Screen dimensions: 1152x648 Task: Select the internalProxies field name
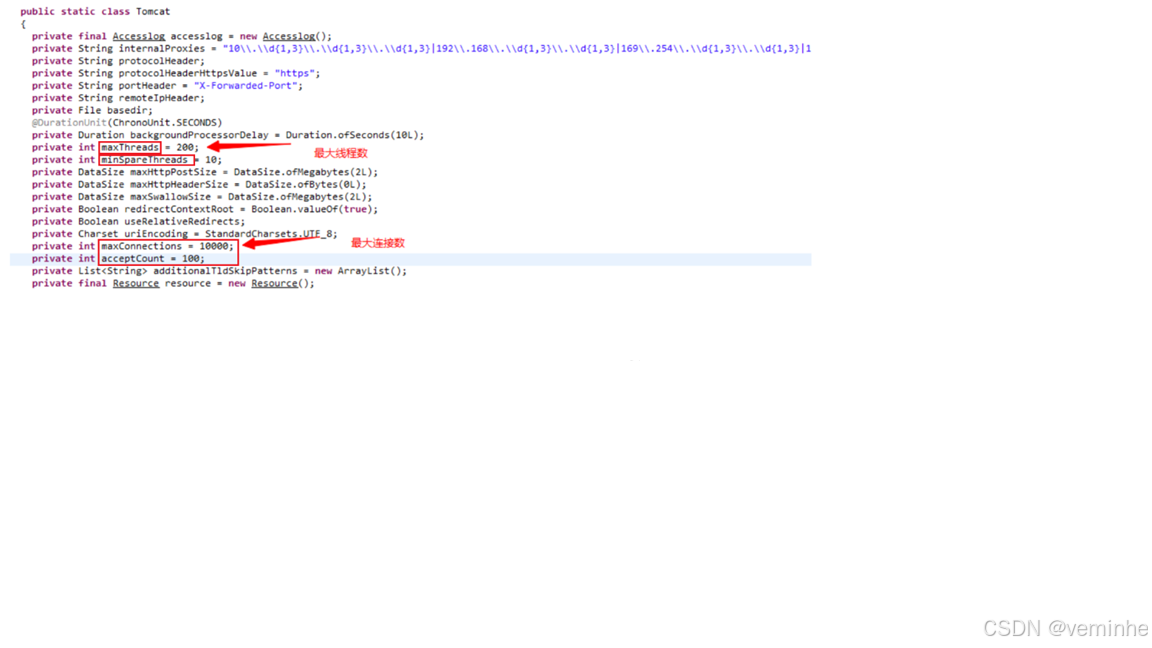[x=162, y=48]
